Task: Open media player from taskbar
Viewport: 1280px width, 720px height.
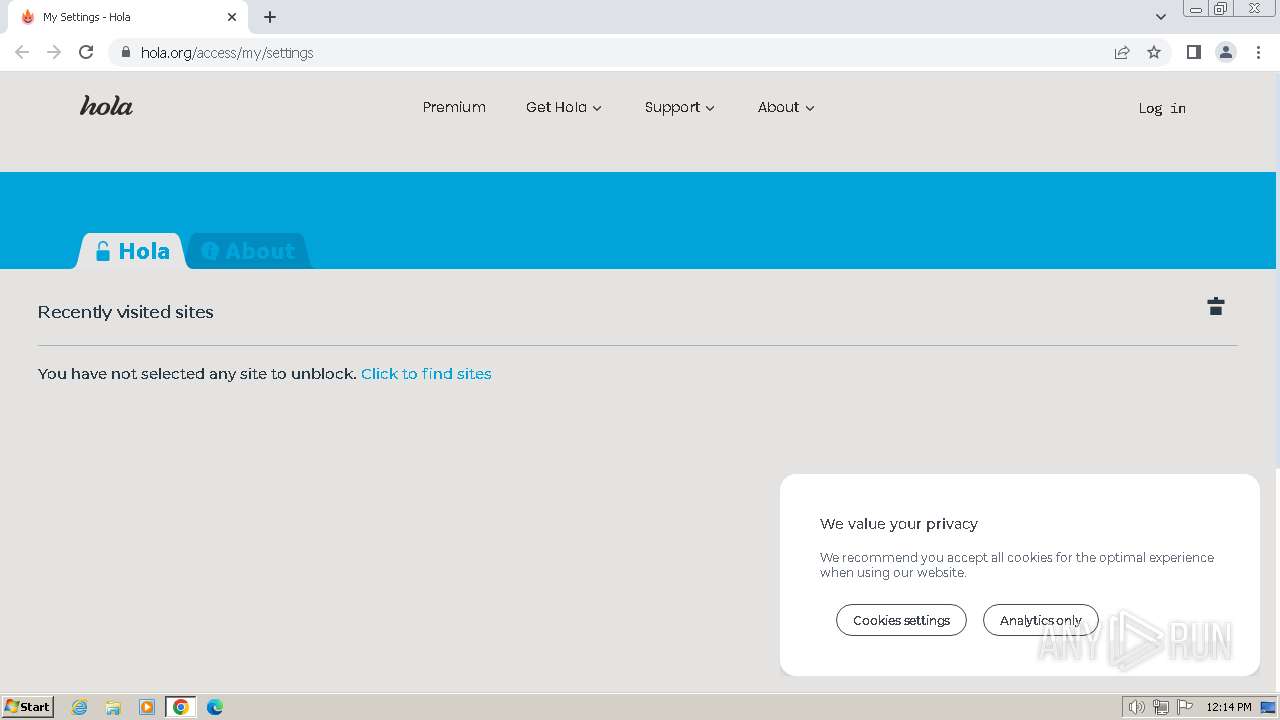Action: tap(147, 707)
